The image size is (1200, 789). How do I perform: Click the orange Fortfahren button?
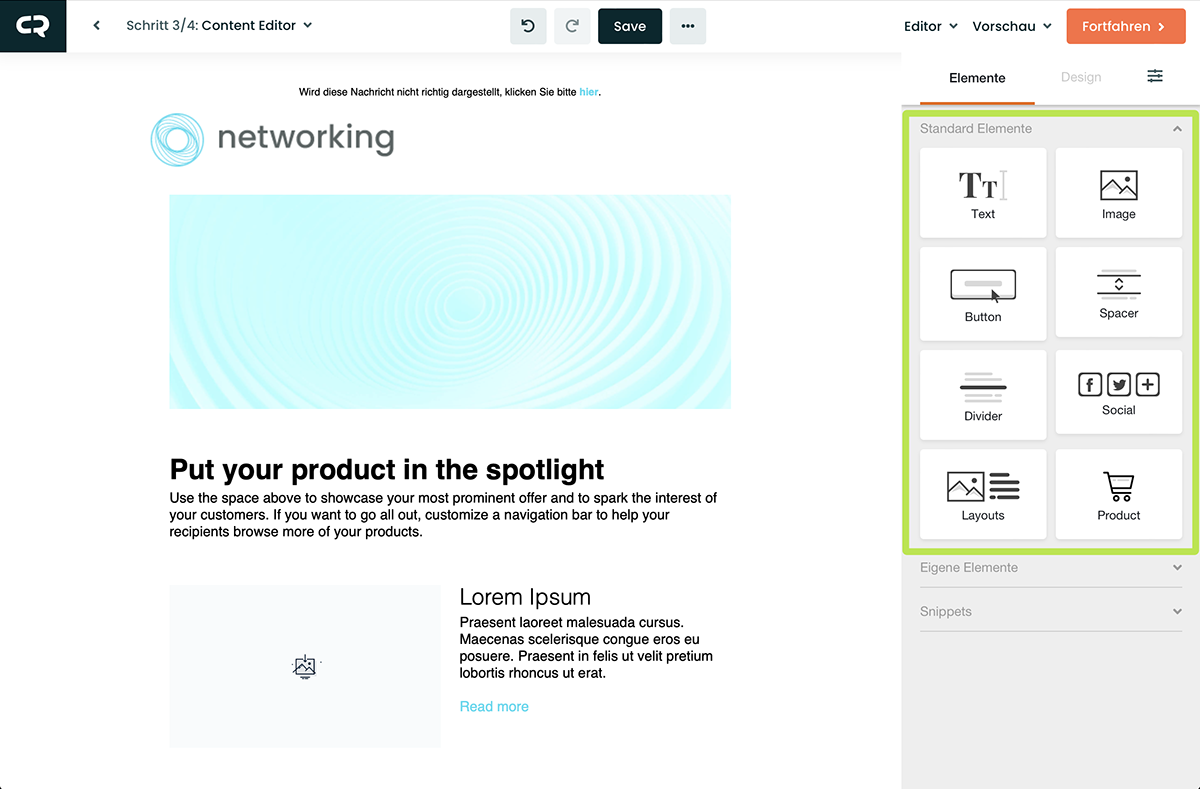[1123, 27]
